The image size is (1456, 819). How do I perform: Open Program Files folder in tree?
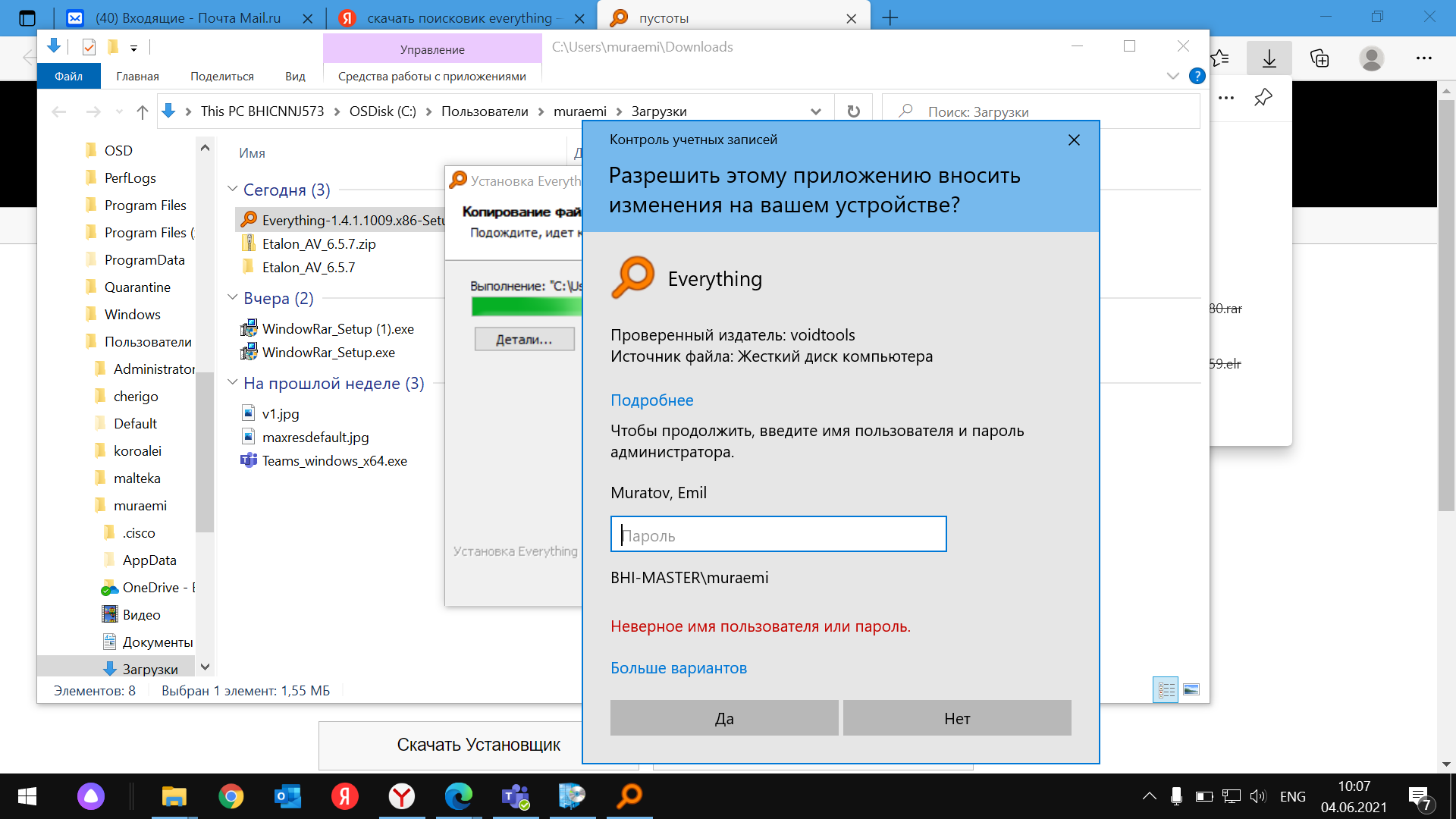(x=145, y=206)
